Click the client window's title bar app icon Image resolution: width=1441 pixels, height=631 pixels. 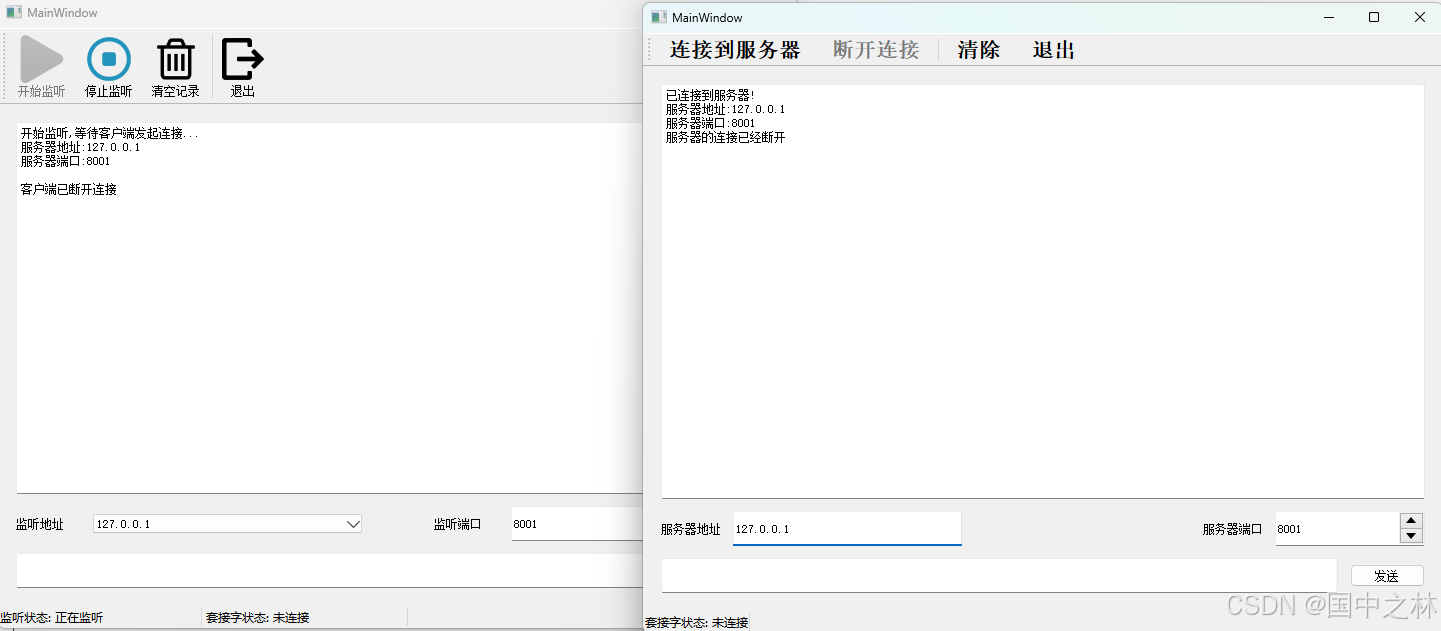click(x=658, y=17)
